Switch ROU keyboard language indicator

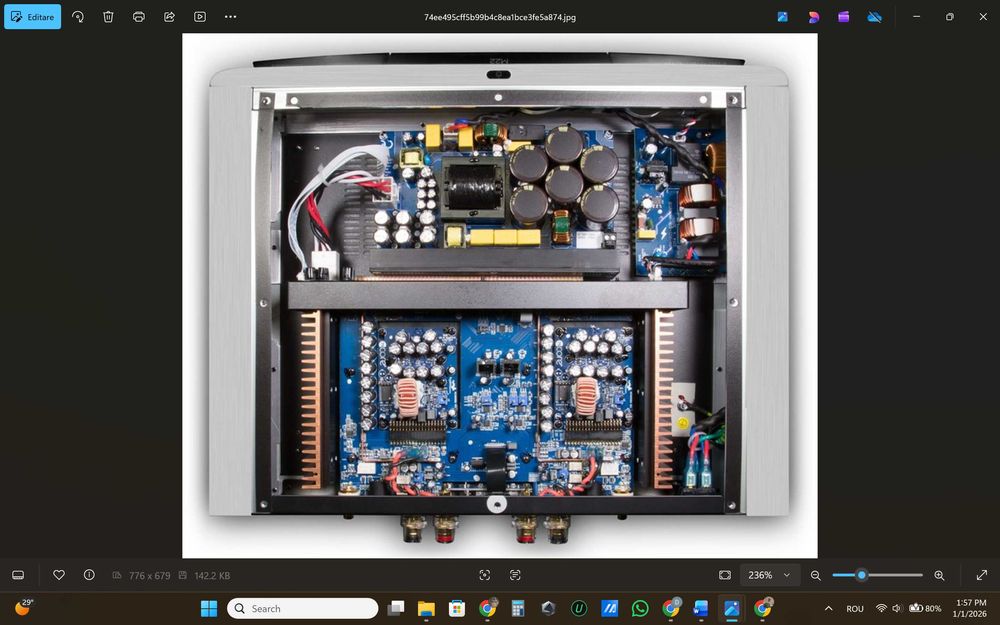click(855, 608)
